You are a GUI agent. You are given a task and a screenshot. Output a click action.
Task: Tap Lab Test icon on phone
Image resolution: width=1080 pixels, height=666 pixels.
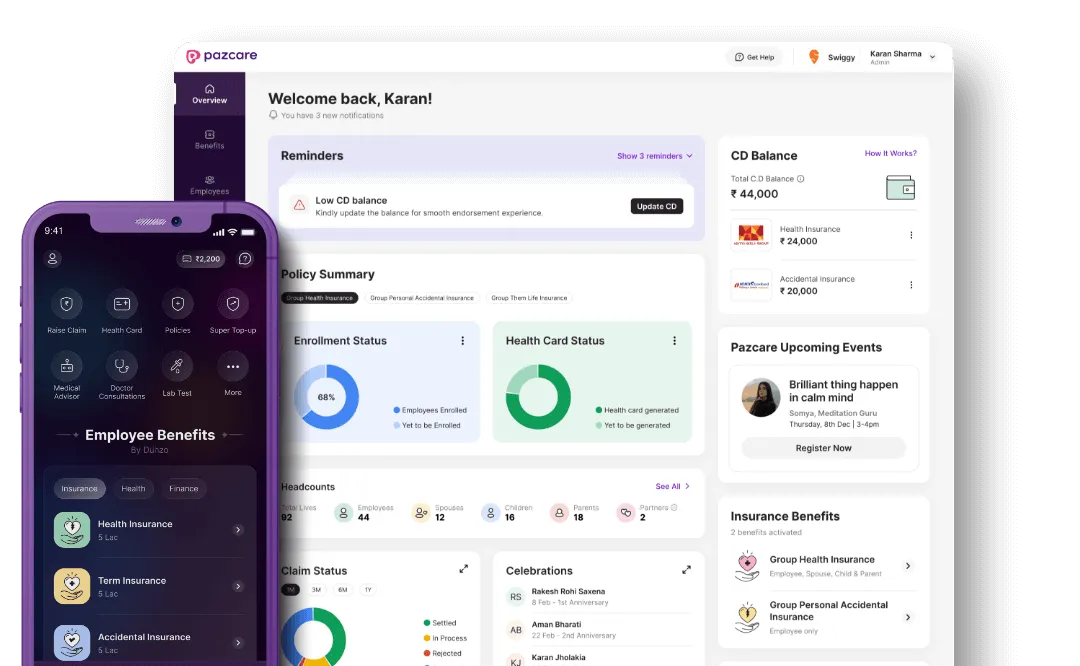click(177, 366)
